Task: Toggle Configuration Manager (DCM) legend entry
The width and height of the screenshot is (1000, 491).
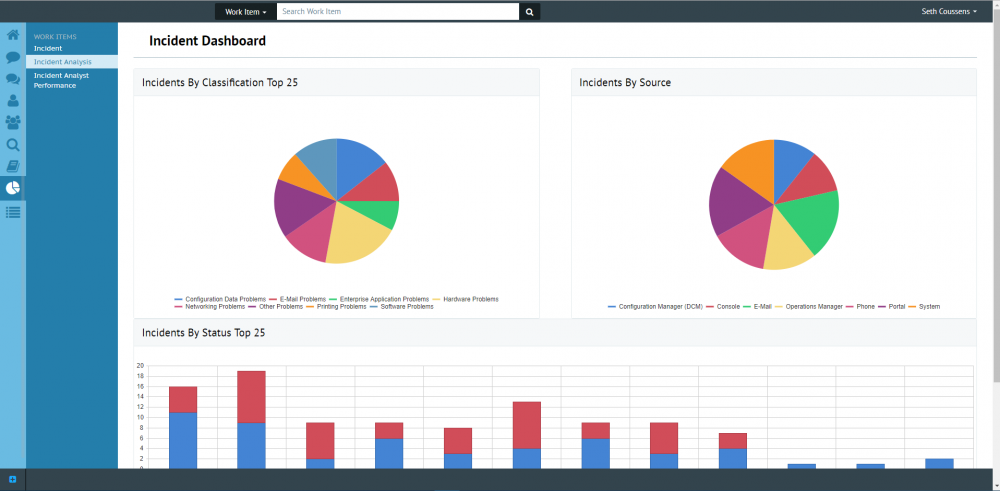Action: click(655, 307)
